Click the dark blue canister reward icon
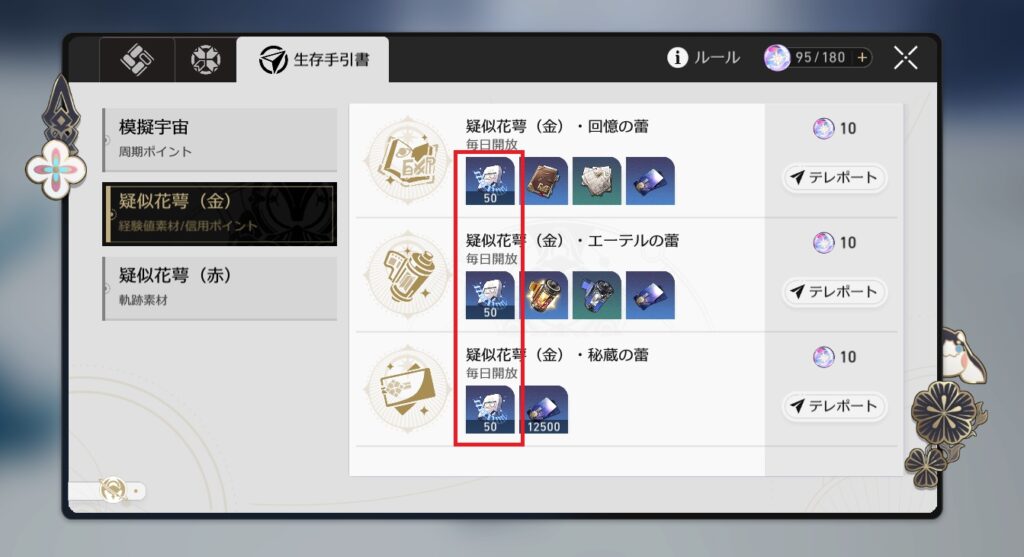The width and height of the screenshot is (1024, 557). coord(597,295)
